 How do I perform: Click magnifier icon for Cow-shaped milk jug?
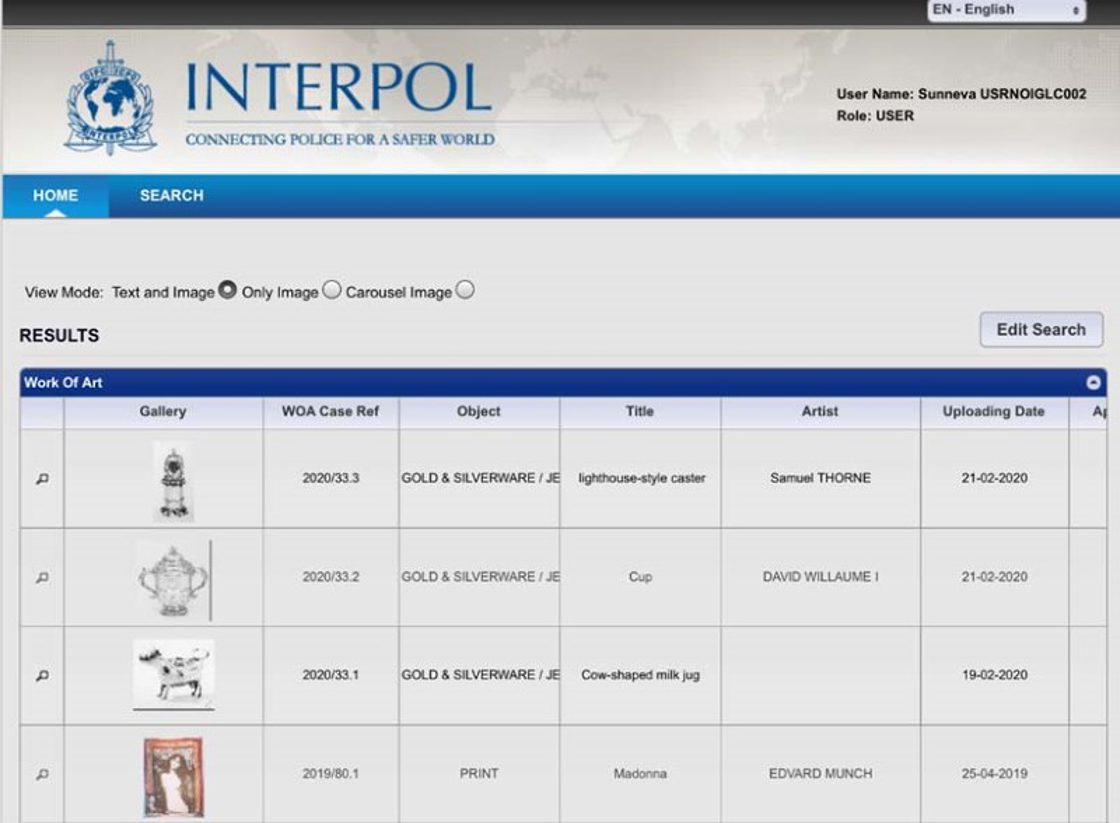pos(42,676)
